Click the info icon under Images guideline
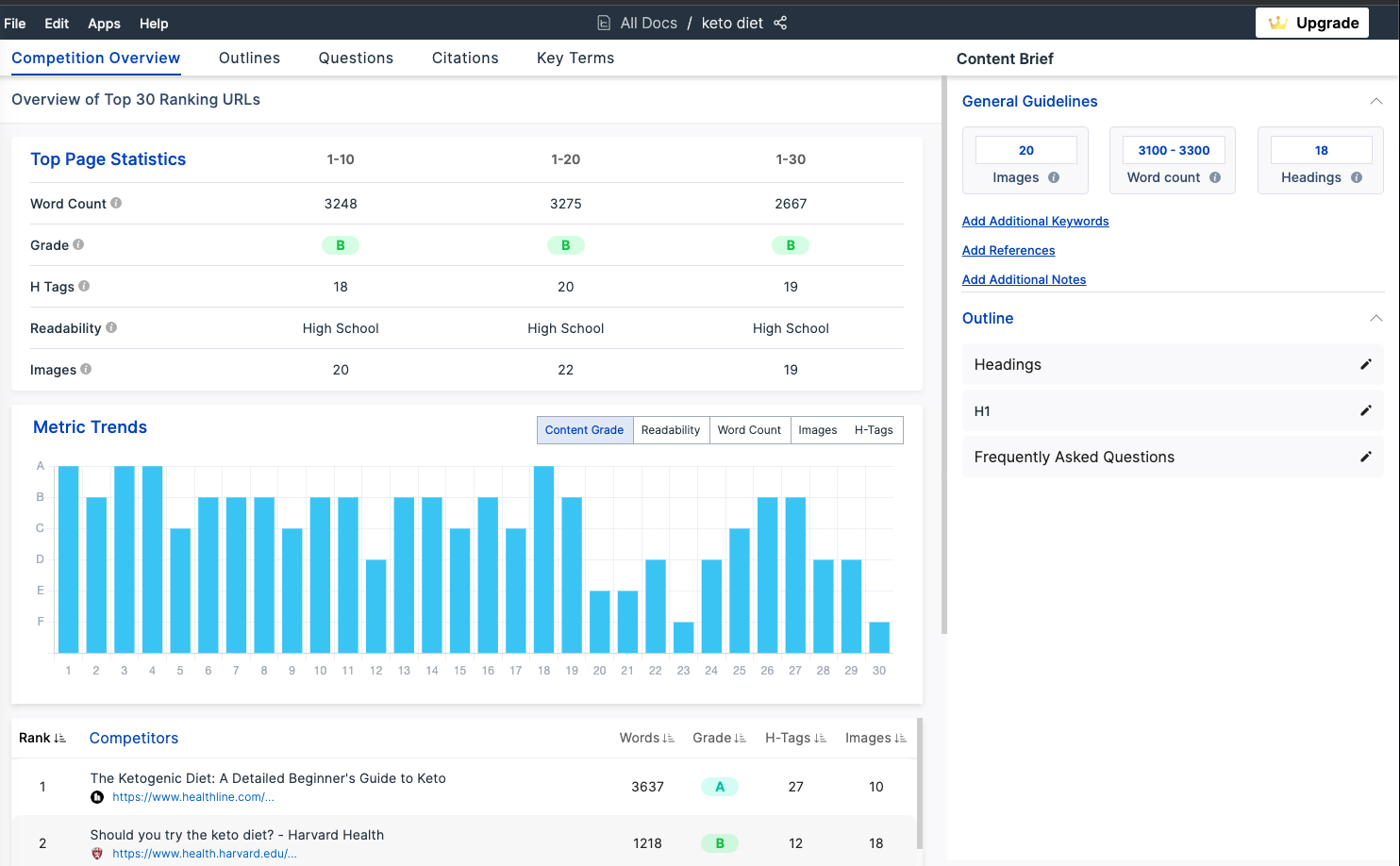The height and width of the screenshot is (866, 1400). pos(1054,177)
